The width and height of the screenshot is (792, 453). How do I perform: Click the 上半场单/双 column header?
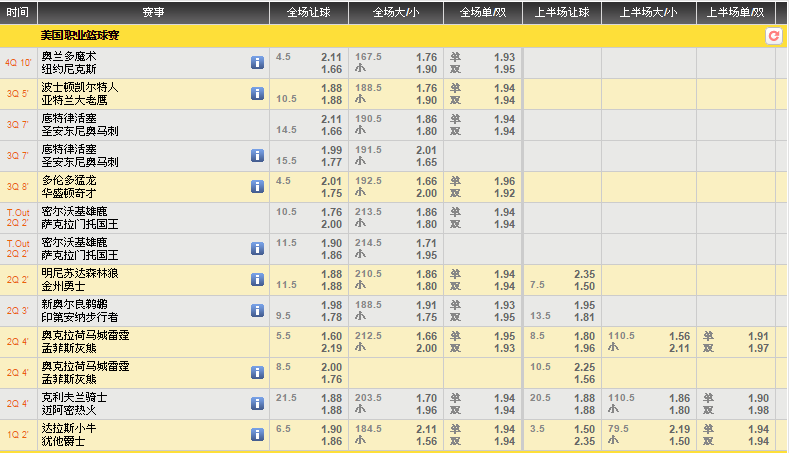[735, 12]
